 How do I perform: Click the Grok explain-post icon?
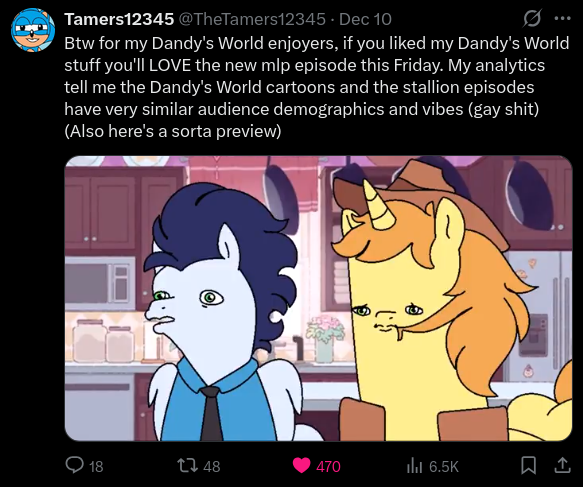tap(532, 18)
